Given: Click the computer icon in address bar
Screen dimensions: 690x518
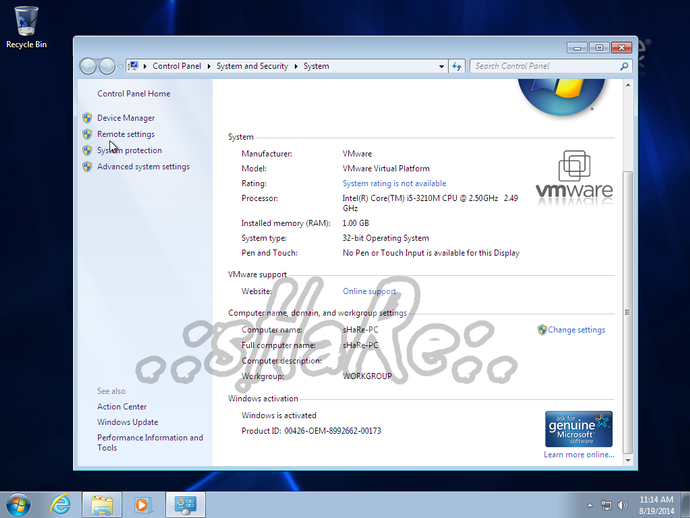Looking at the screenshot, I should (133, 66).
